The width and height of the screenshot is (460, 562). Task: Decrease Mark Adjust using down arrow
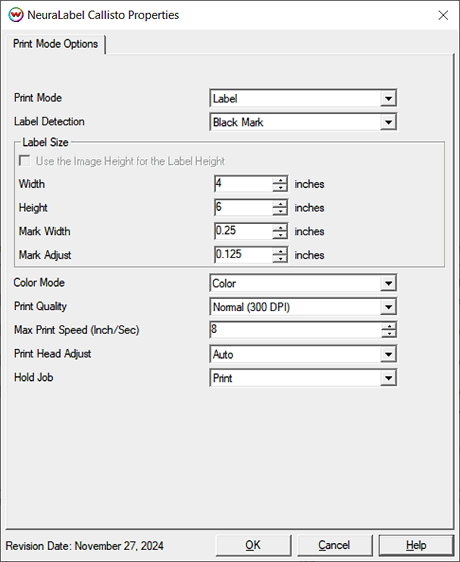point(280,259)
